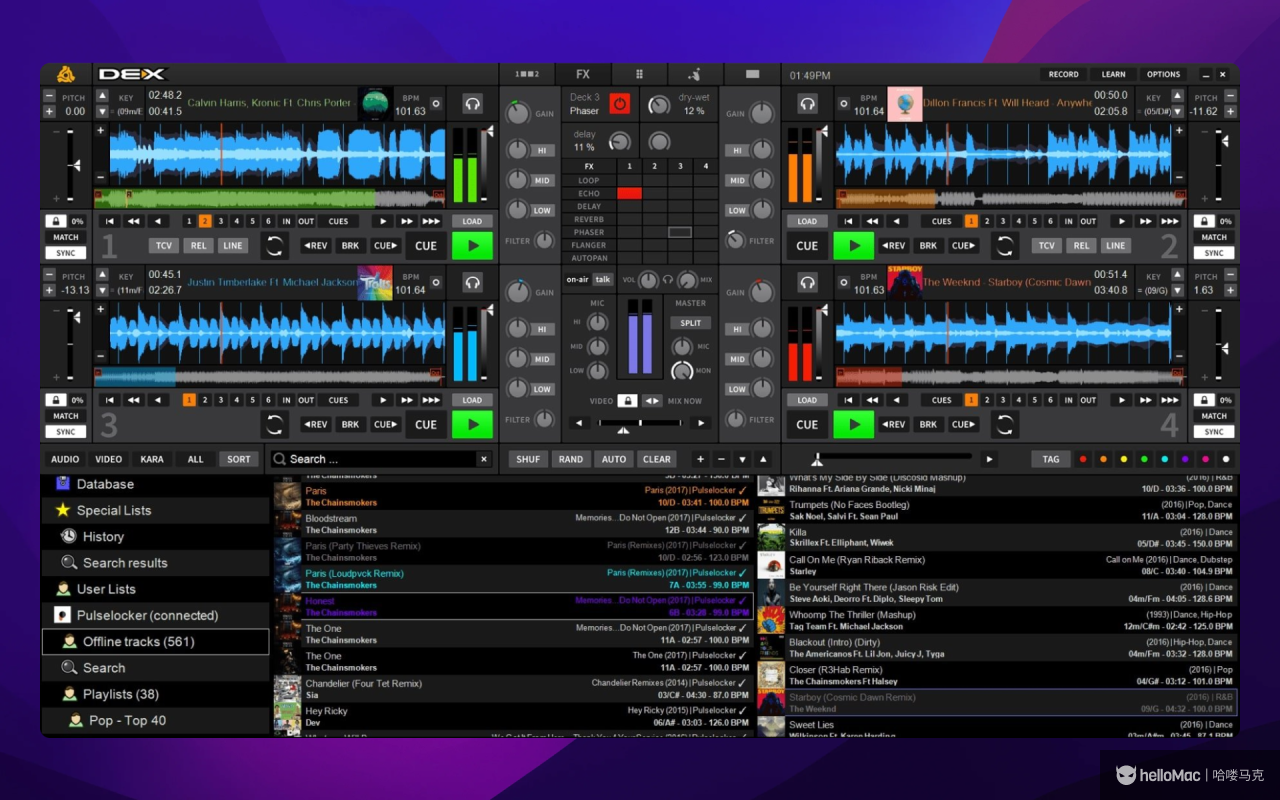Jump to track start on deck 1
Viewport: 1280px width, 800px height.
point(109,221)
